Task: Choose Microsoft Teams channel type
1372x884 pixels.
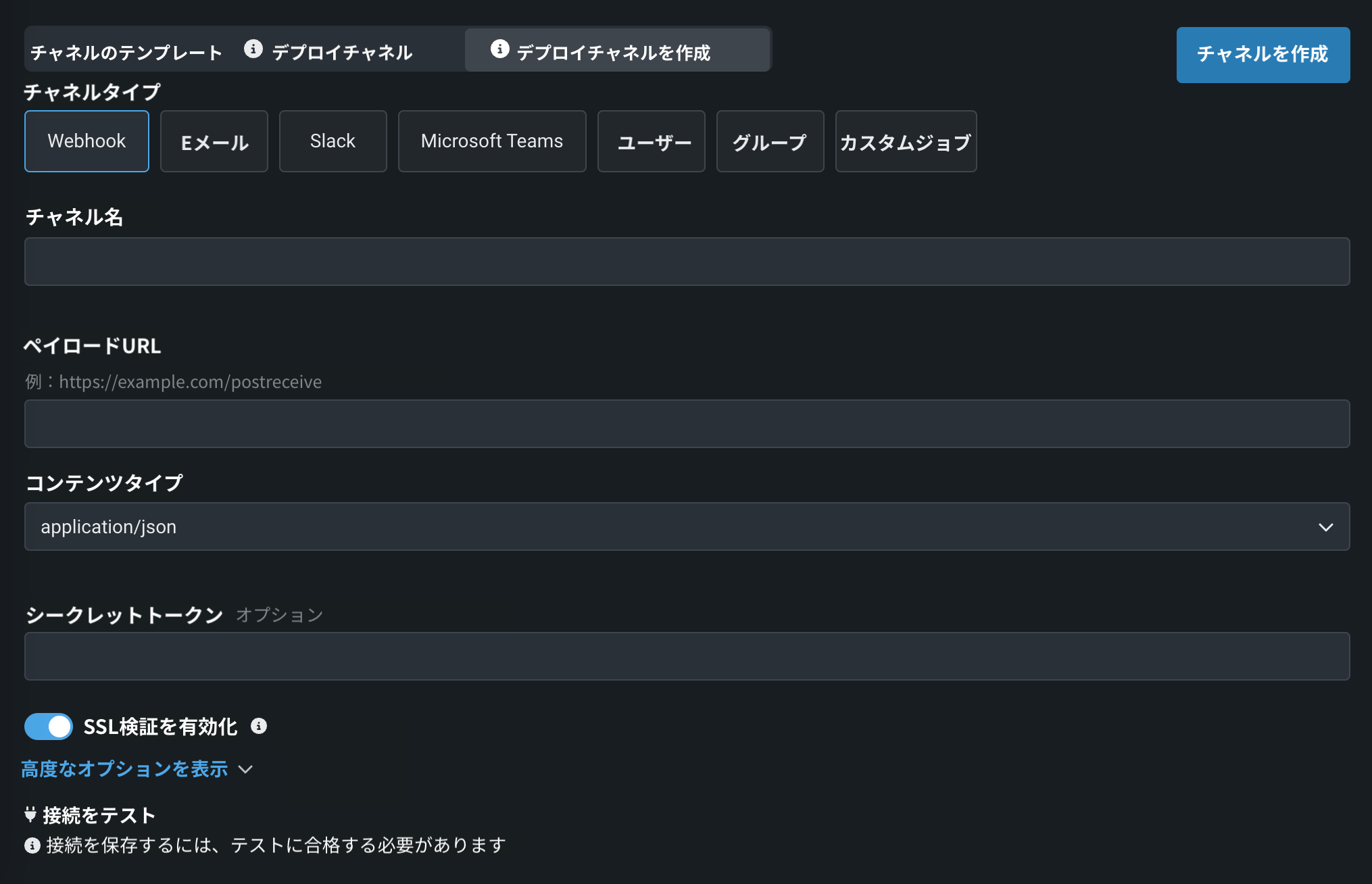Action: pos(492,141)
